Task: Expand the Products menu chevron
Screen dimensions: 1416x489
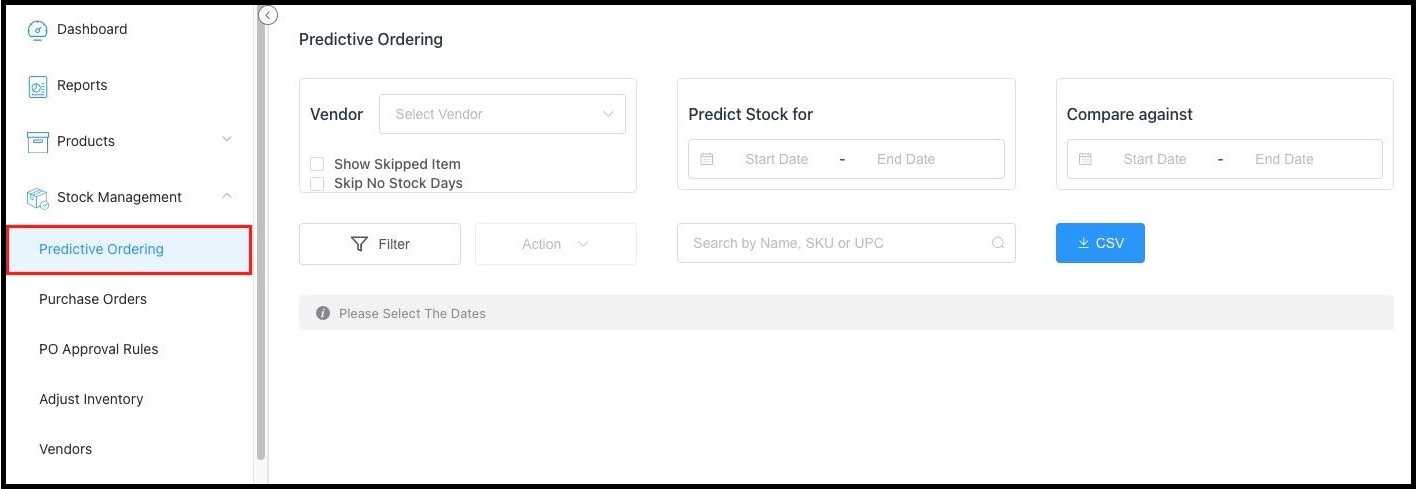Action: tap(227, 139)
